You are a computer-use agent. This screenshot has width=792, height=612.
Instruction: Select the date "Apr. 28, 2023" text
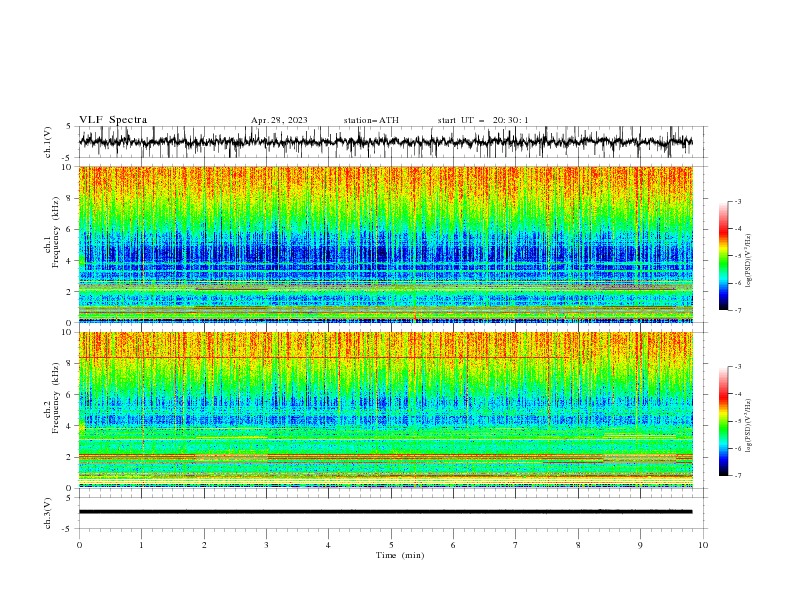(x=279, y=120)
